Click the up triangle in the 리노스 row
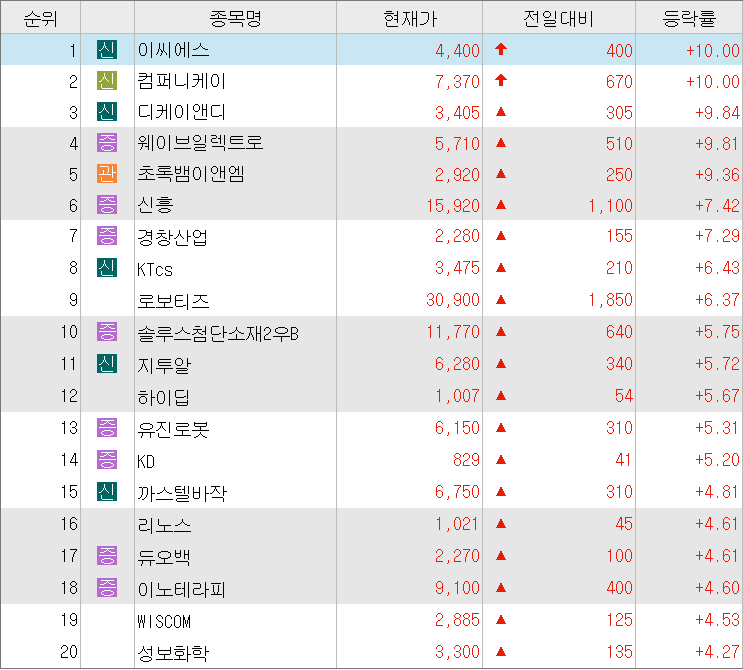743x670 pixels. point(501,524)
